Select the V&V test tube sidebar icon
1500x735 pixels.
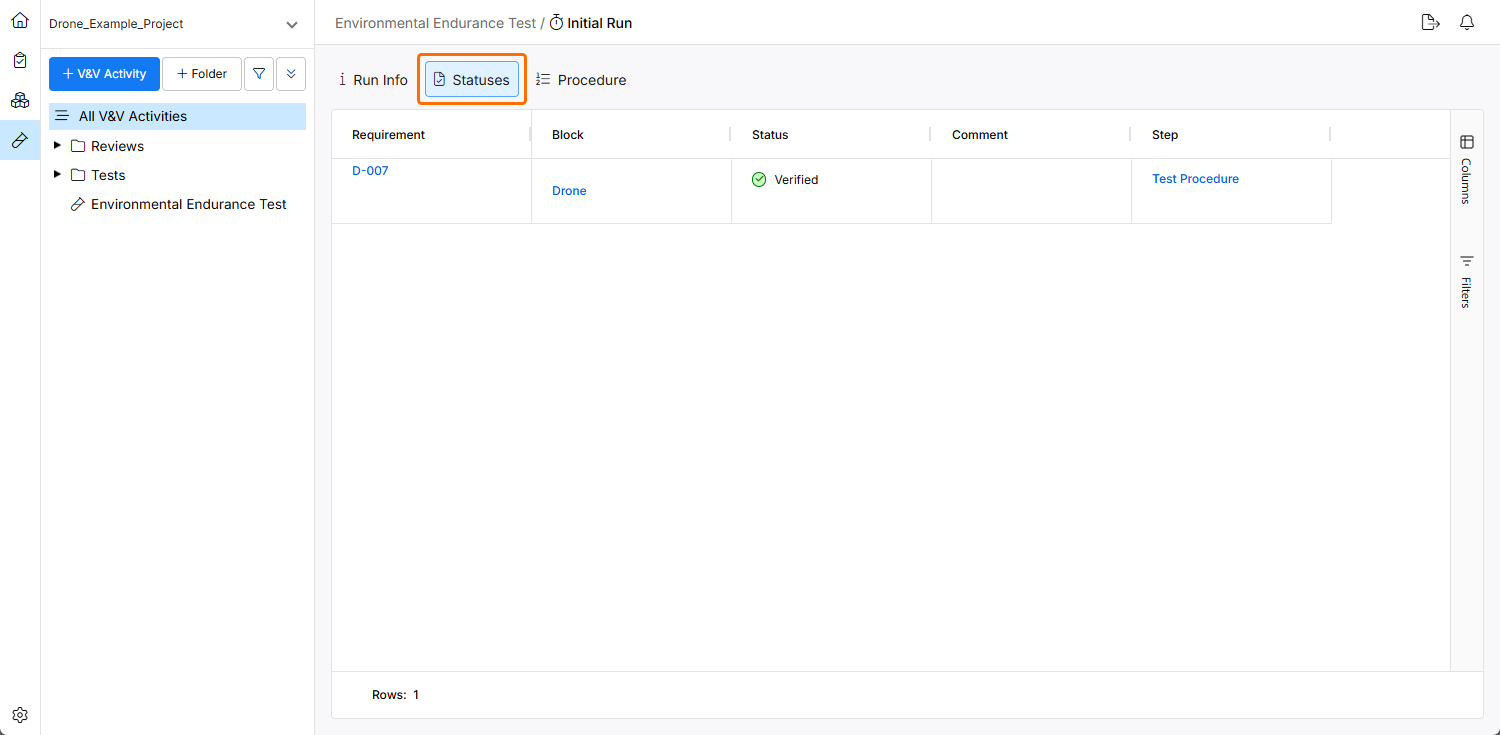pos(20,140)
